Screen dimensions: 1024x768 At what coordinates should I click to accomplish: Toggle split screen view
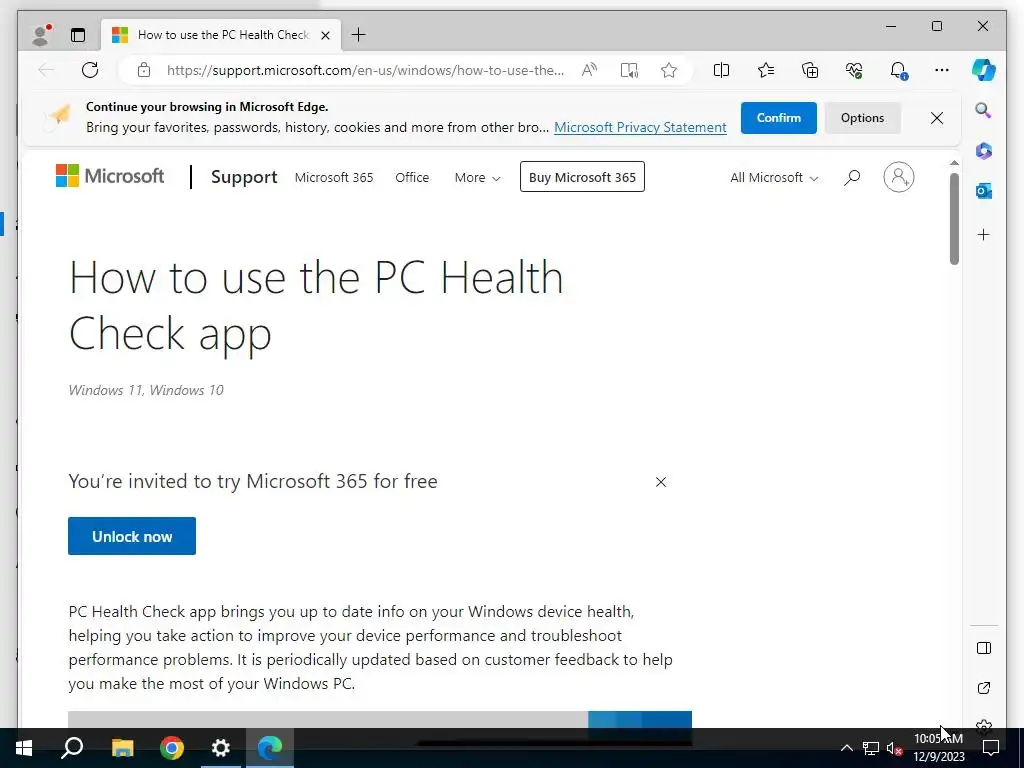point(721,70)
